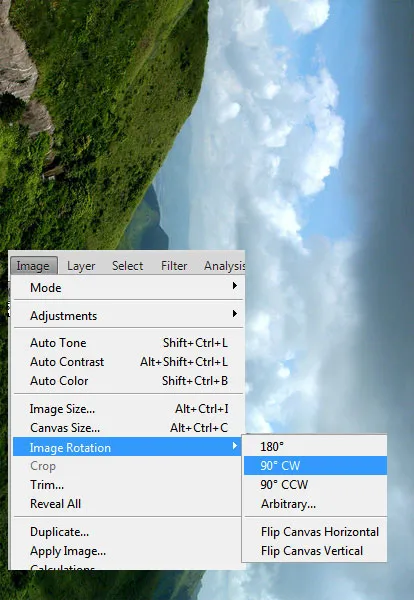Rotate image 90° CW
414x600 pixels.
pyautogui.click(x=315, y=465)
